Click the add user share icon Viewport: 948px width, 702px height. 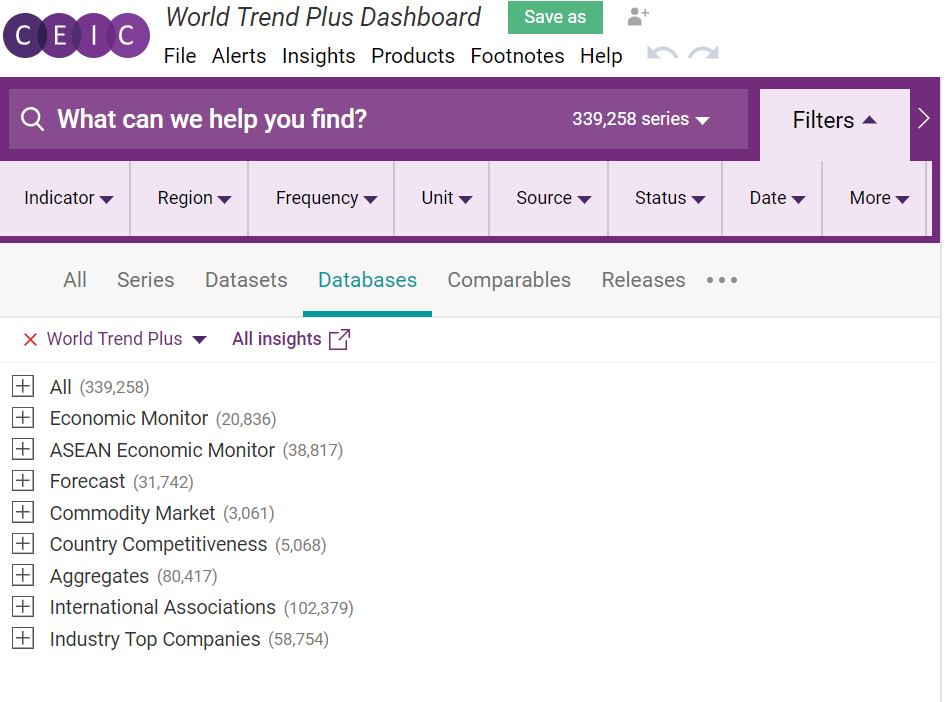point(638,16)
